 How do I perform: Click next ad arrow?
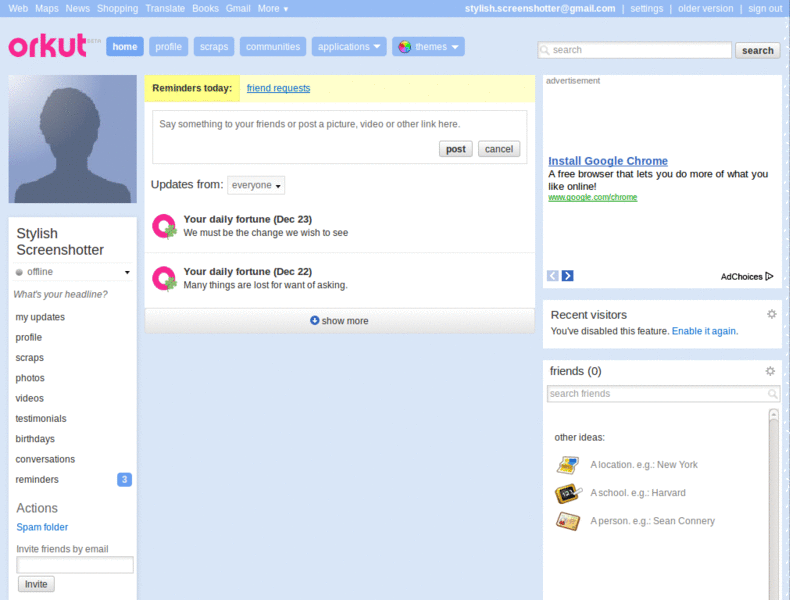(x=567, y=276)
